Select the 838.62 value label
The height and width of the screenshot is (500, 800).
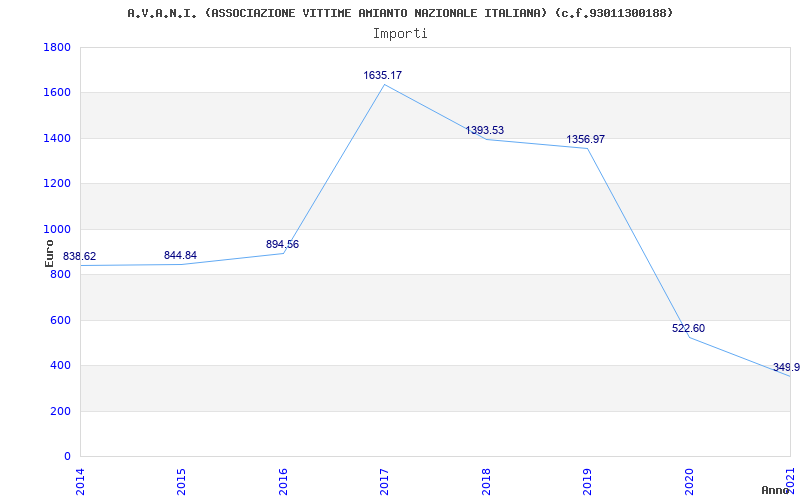pyautogui.click(x=79, y=257)
